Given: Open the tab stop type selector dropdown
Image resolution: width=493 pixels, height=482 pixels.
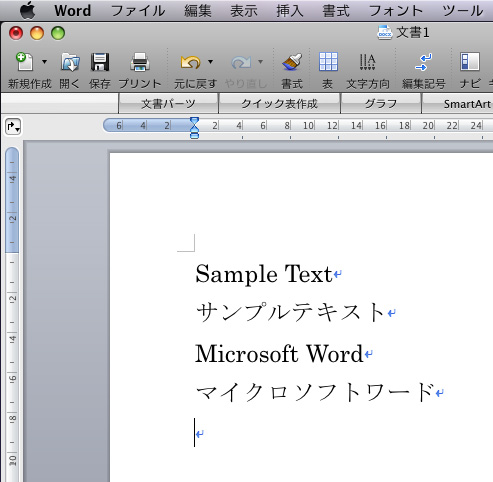Looking at the screenshot, I should click(13, 127).
